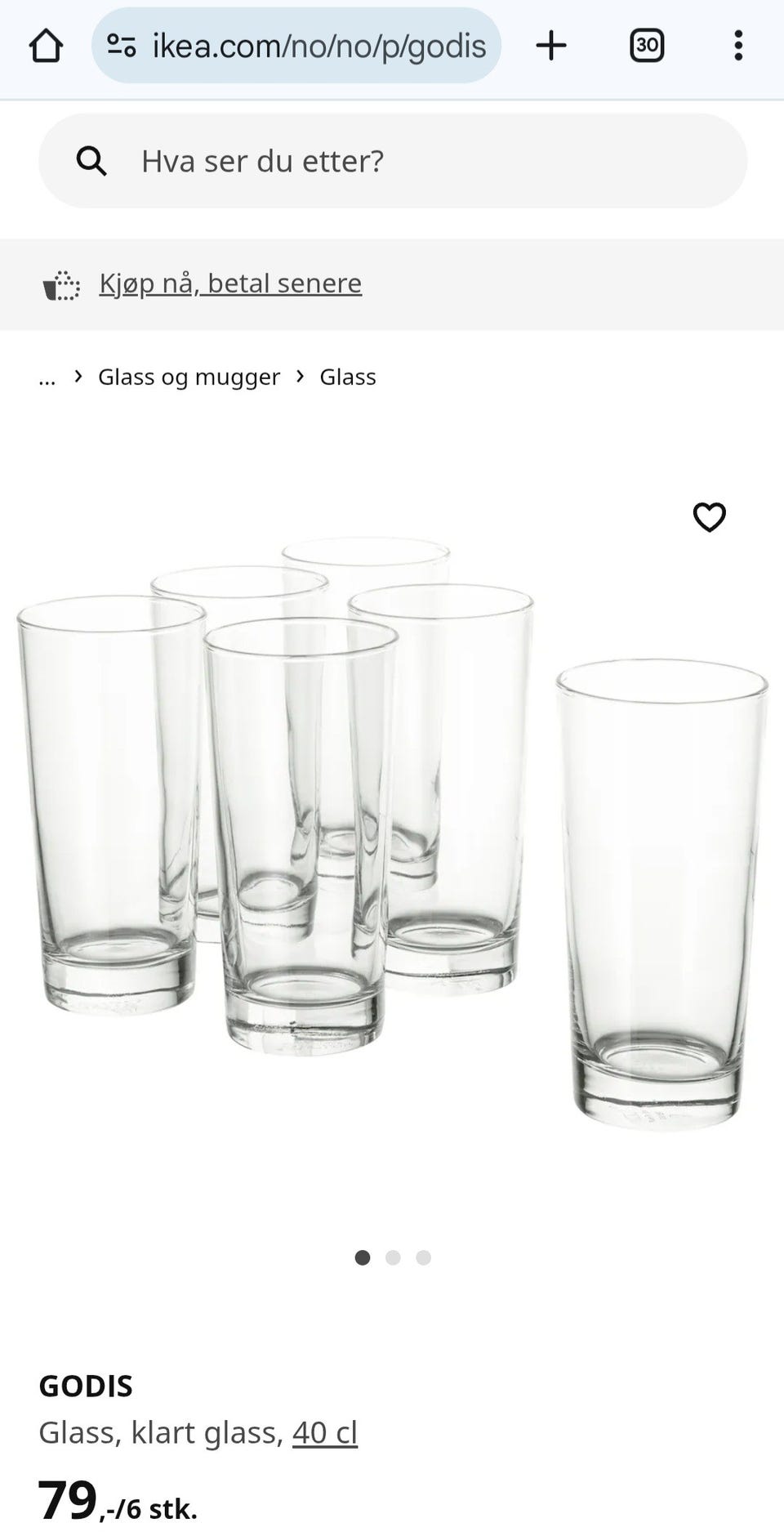The width and height of the screenshot is (784, 1532).
Task: Open site info icon in address bar
Action: point(122,46)
